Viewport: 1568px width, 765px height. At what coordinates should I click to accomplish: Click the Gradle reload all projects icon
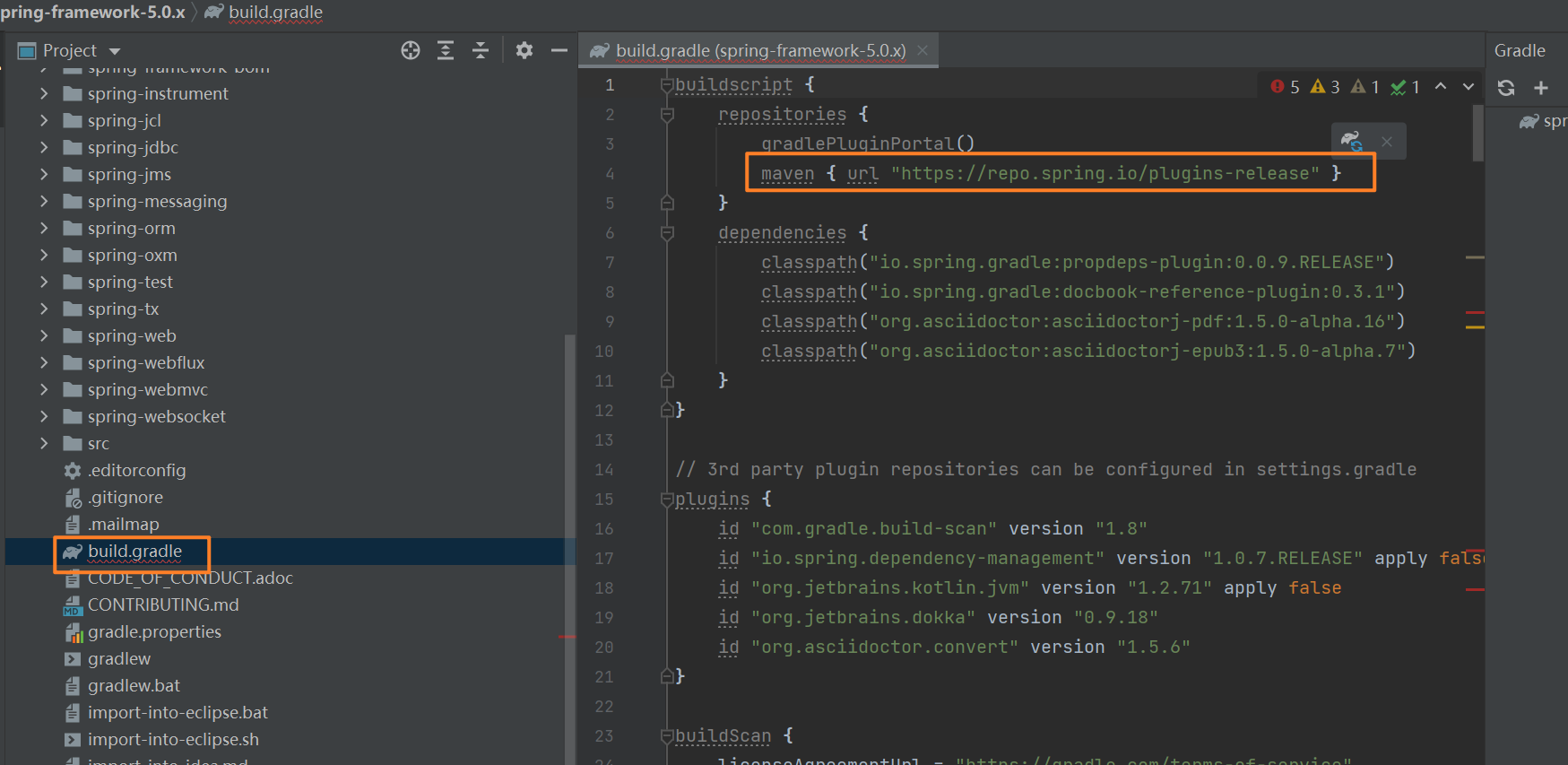pos(1506,88)
